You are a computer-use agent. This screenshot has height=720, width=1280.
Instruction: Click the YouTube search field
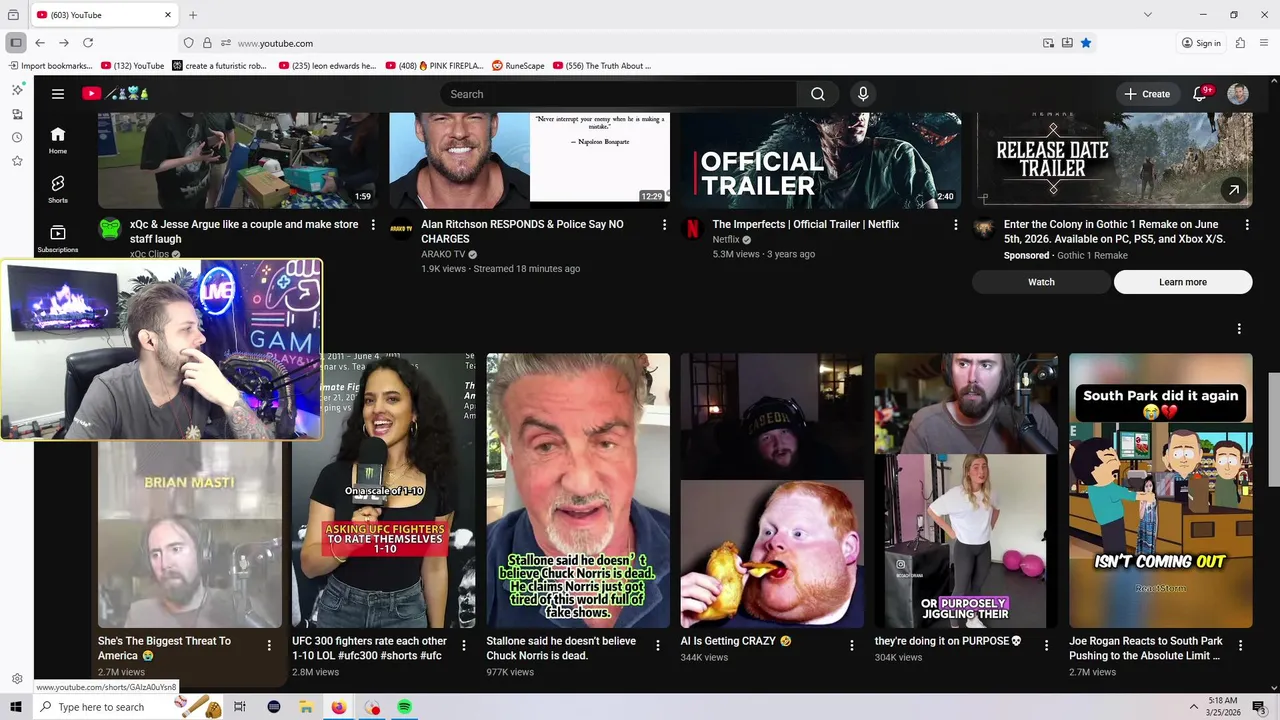618,94
